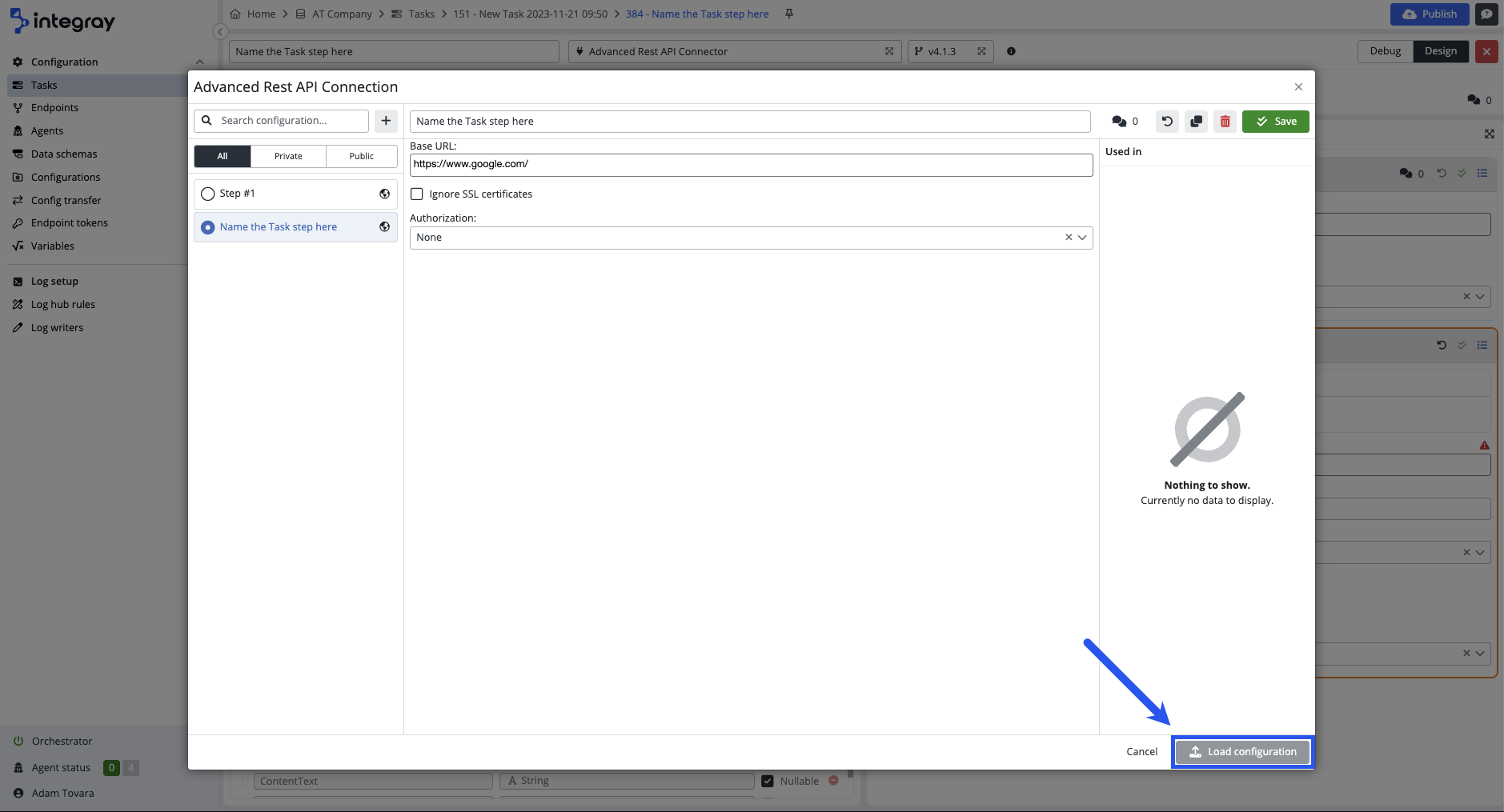
Task: Click the green Save button
Action: point(1275,122)
